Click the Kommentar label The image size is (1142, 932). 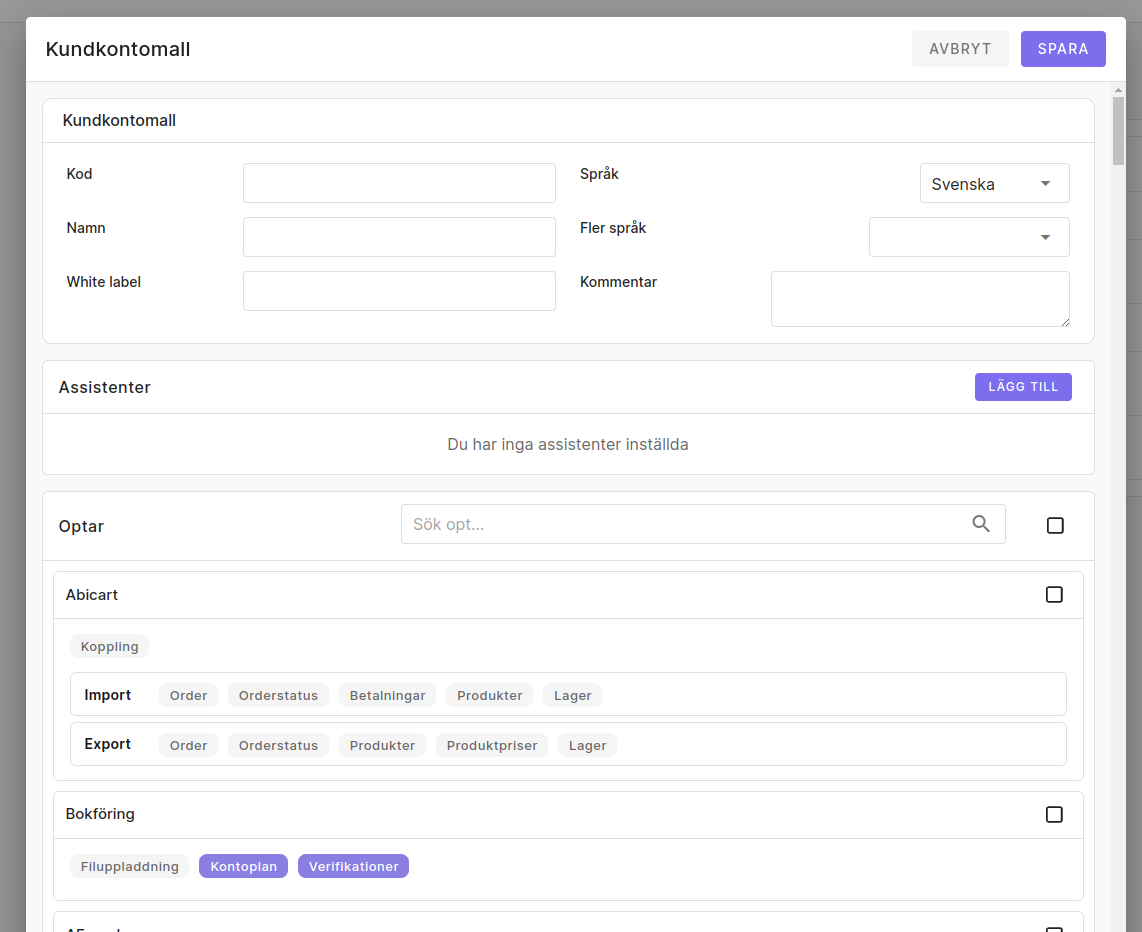click(x=618, y=282)
